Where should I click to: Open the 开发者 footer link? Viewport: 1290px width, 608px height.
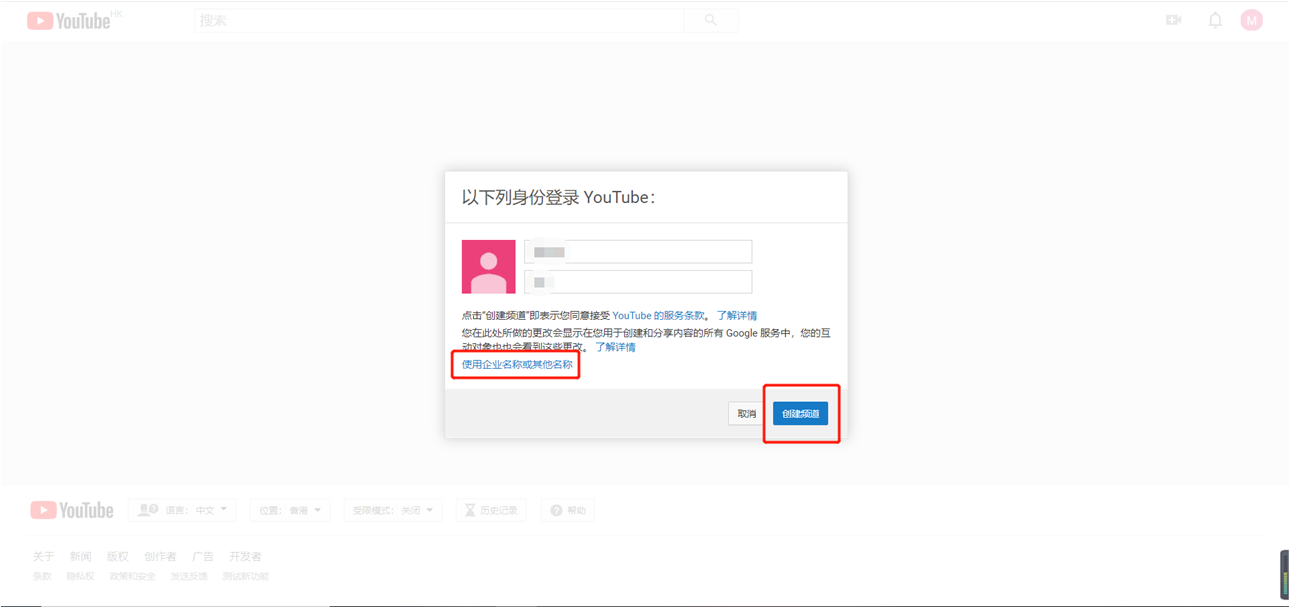[245, 556]
